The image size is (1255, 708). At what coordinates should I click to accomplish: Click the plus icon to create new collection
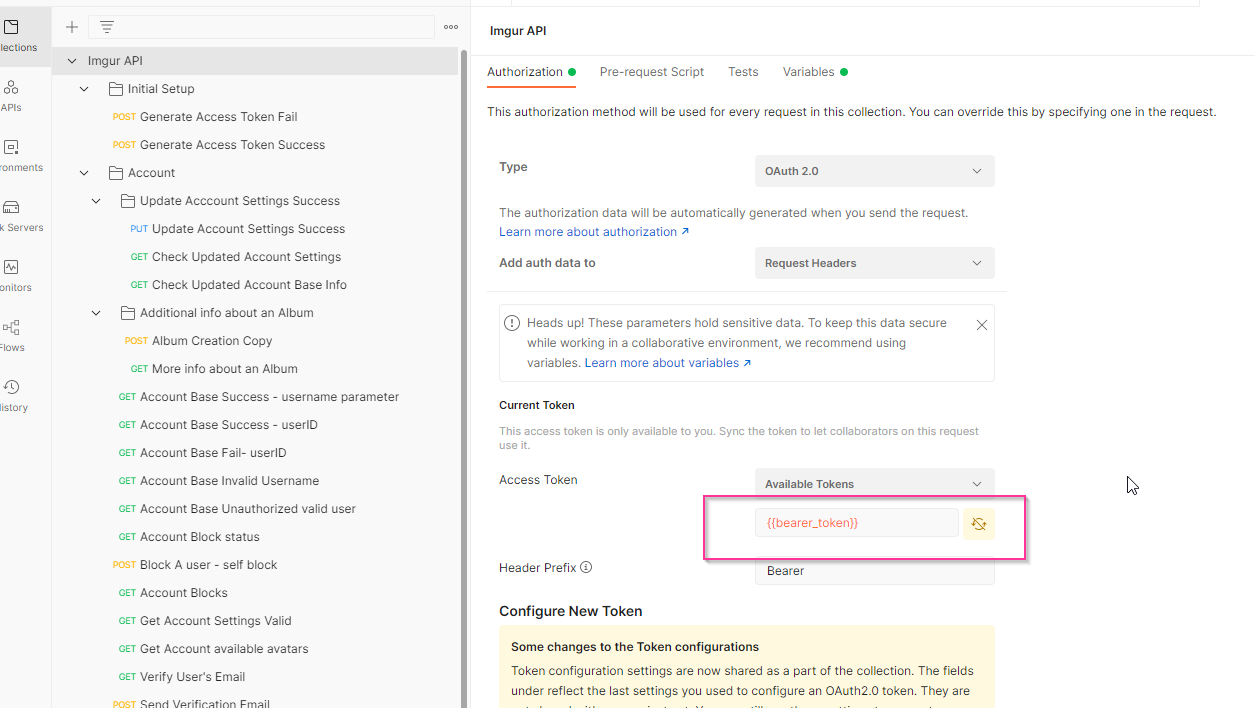coord(72,27)
